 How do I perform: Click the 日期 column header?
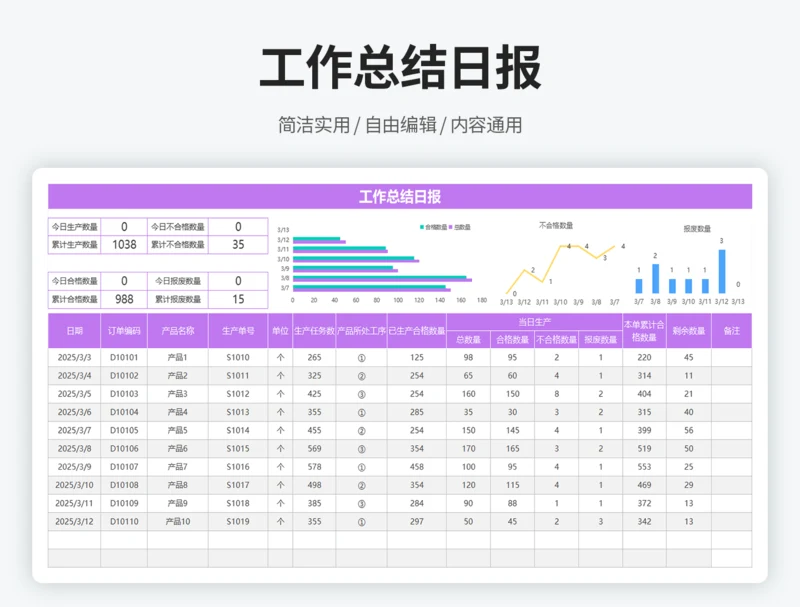click(x=74, y=331)
